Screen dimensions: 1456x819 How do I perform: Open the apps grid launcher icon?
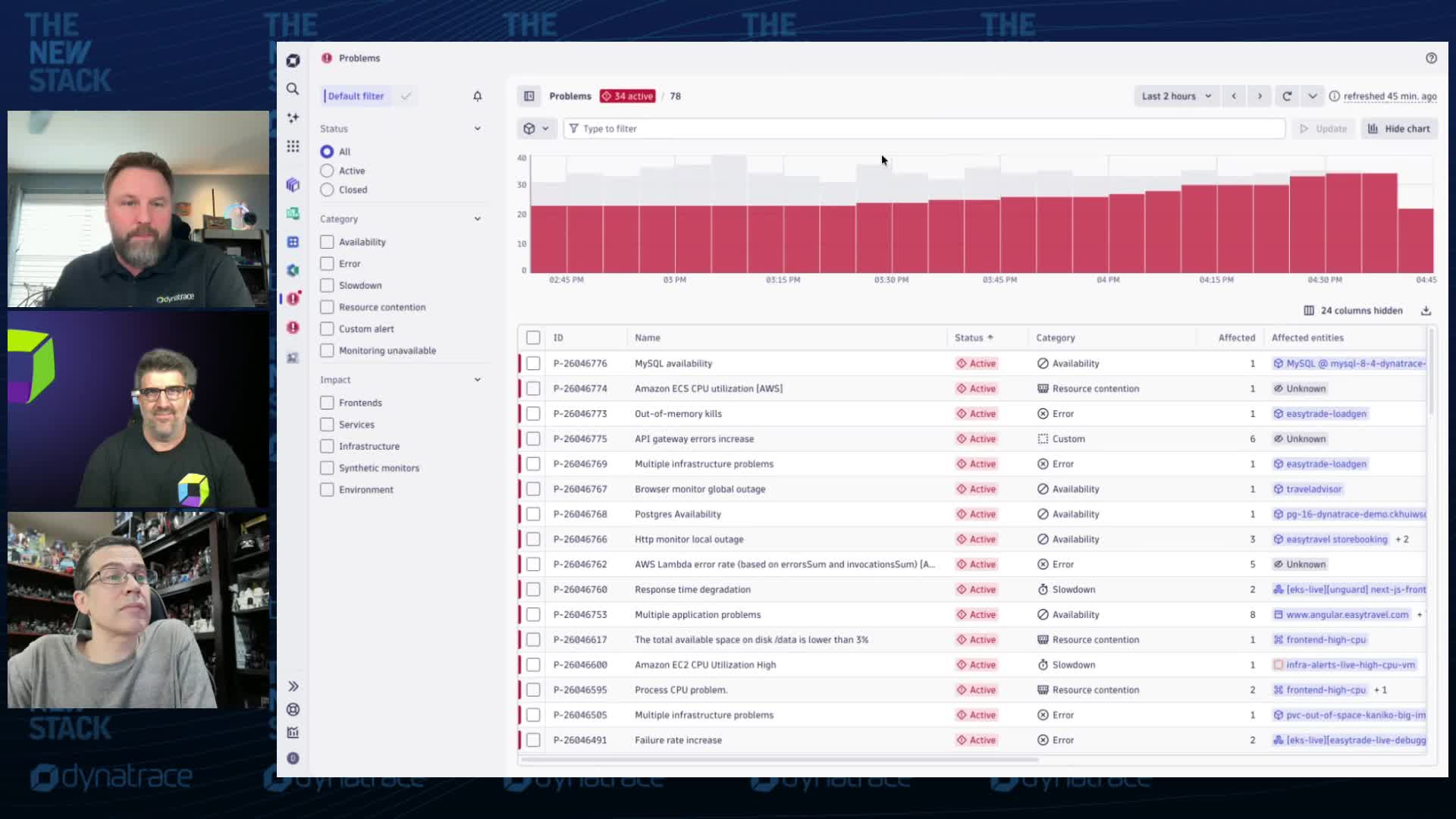(x=293, y=146)
